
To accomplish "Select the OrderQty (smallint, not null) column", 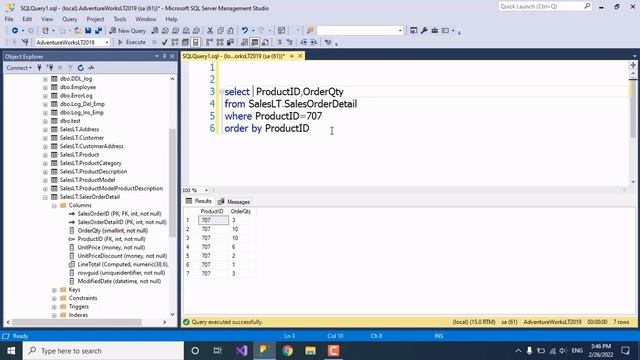I will pyautogui.click(x=113, y=231).
